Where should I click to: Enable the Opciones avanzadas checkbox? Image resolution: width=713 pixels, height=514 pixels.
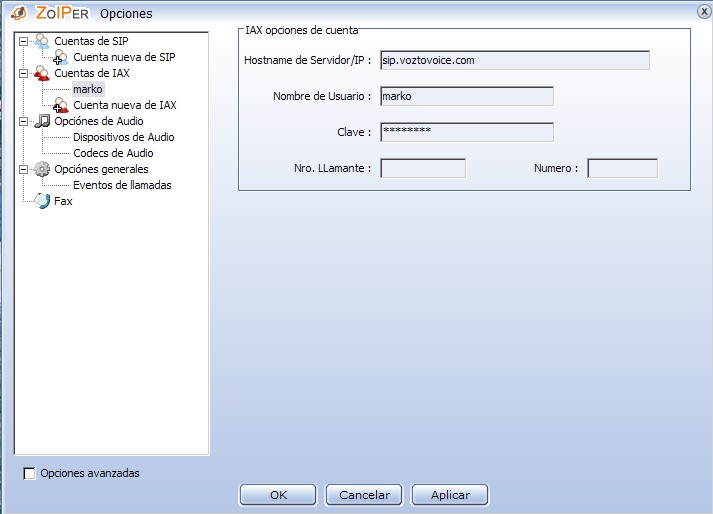point(29,473)
